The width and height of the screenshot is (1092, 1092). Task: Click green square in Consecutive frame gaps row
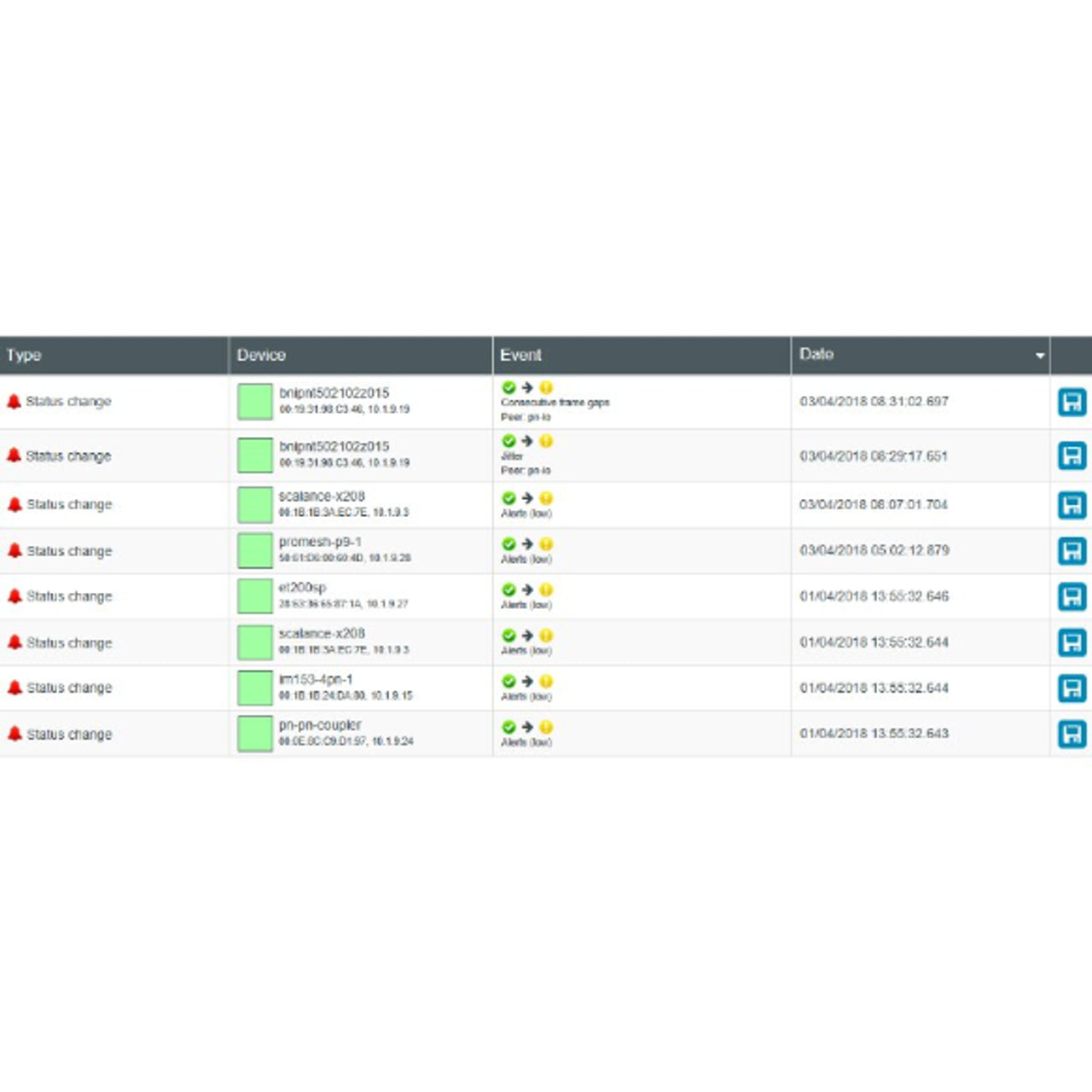click(x=254, y=402)
